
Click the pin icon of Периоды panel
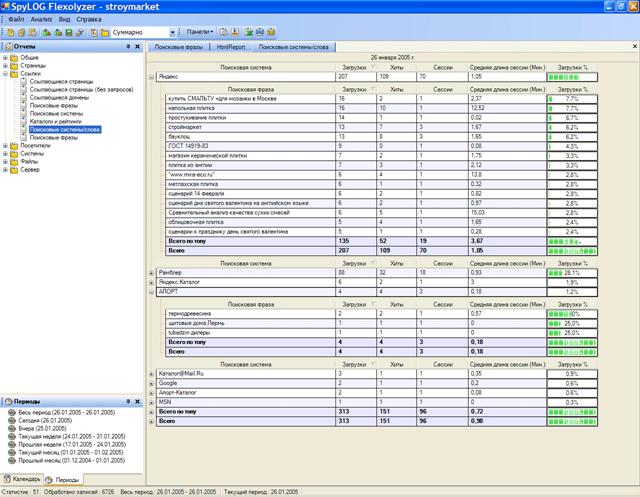128,402
